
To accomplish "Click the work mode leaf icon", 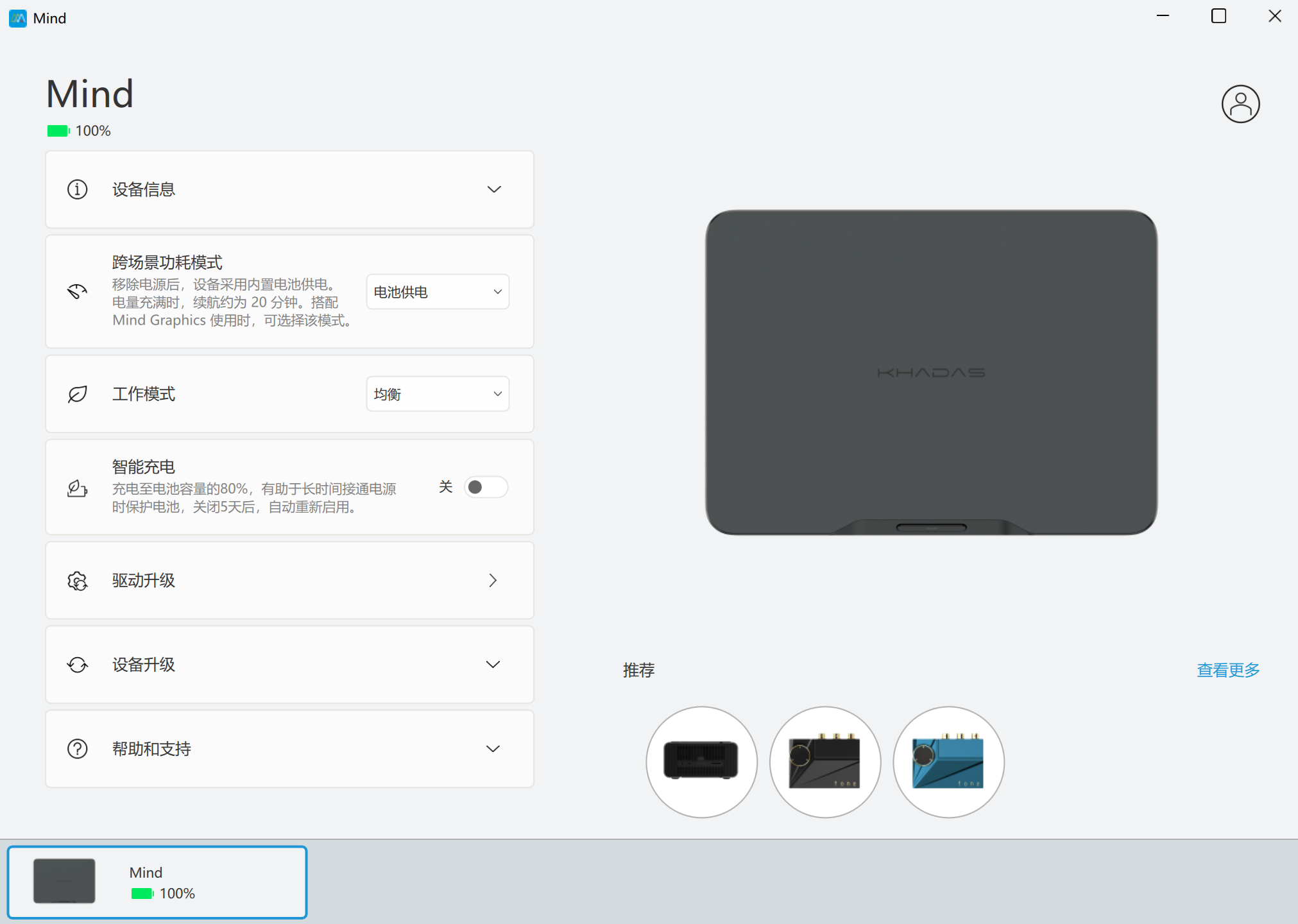I will pos(78,394).
